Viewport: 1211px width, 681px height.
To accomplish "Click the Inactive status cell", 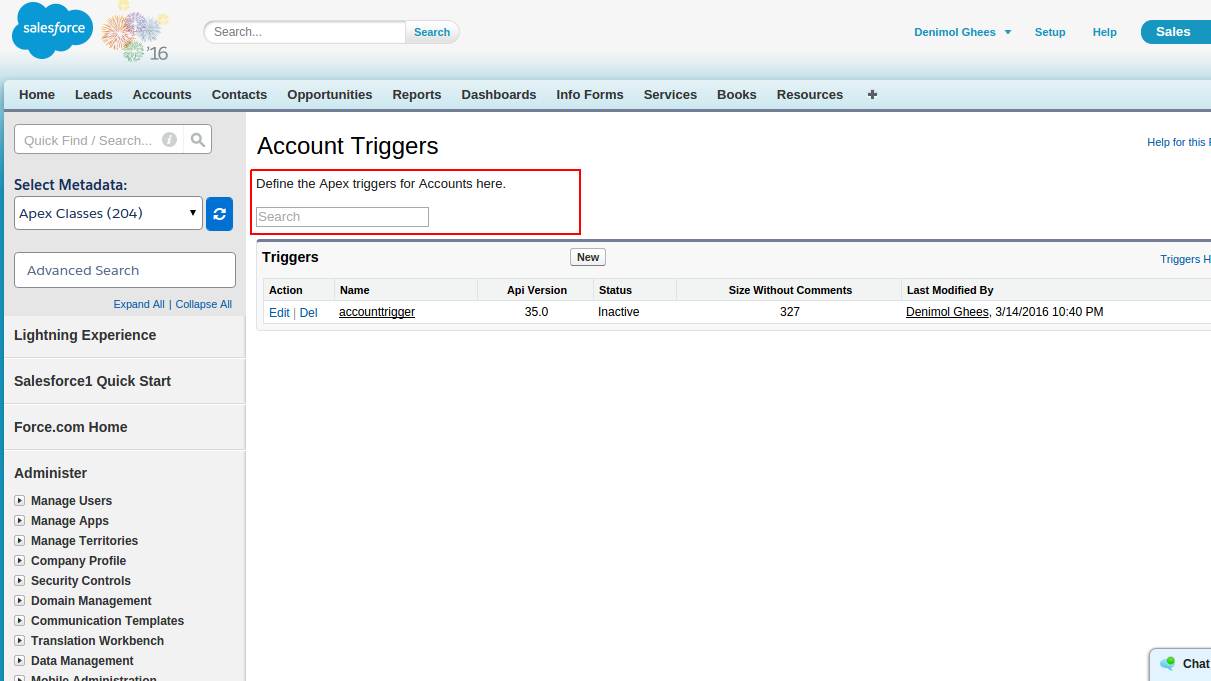I will point(619,312).
